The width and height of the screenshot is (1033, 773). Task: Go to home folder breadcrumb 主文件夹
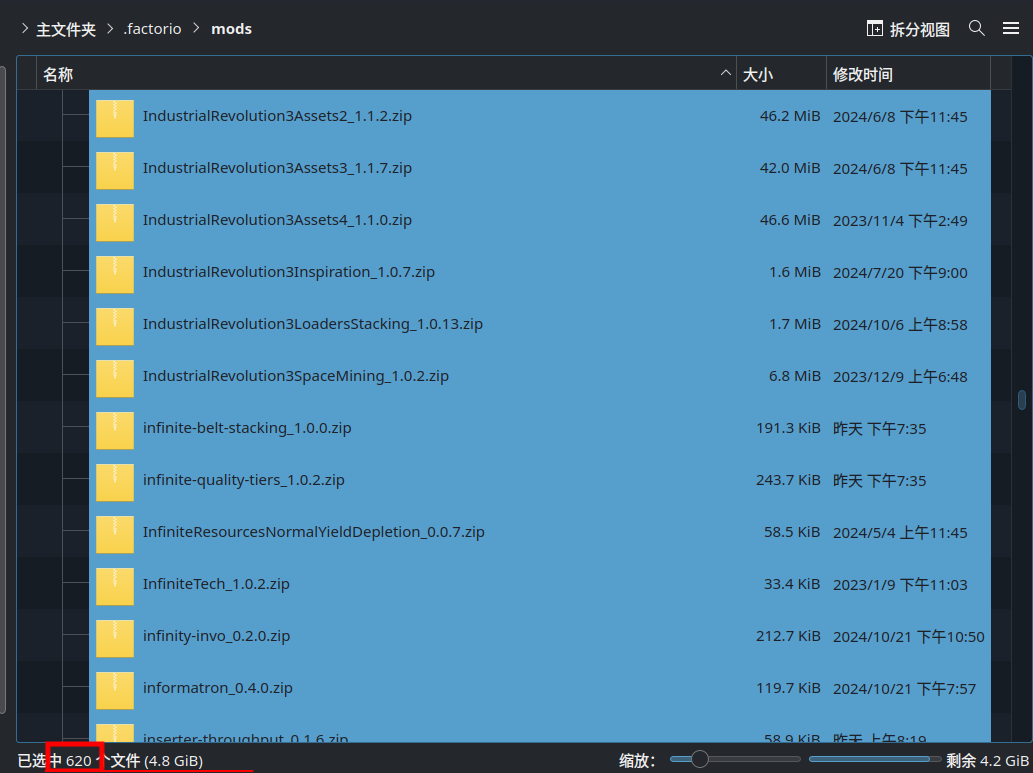pyautogui.click(x=66, y=29)
